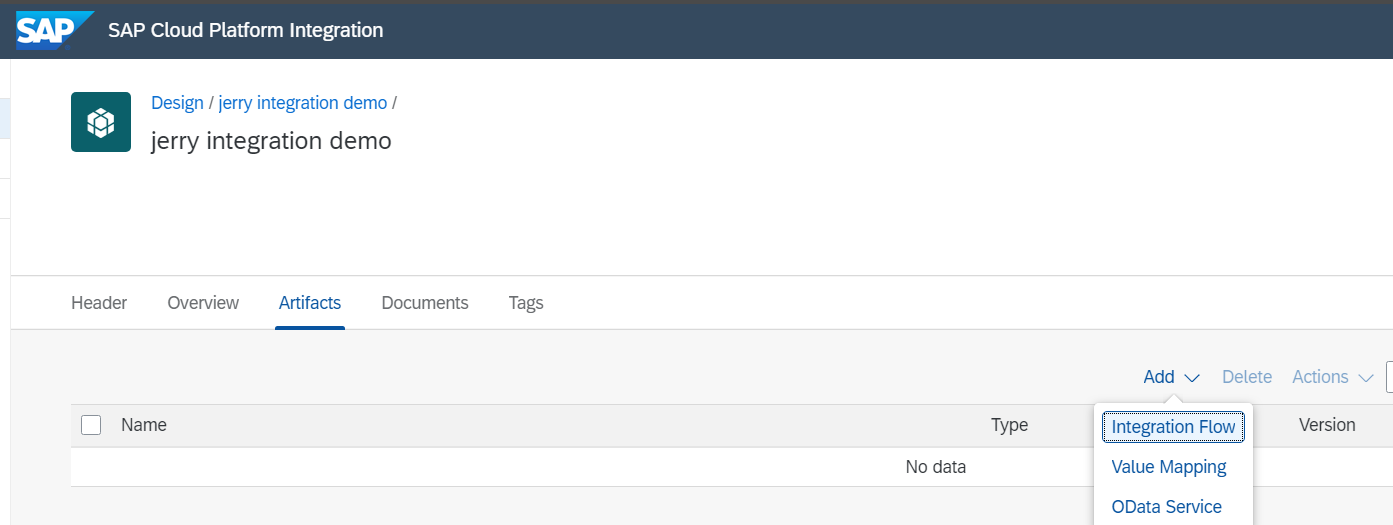Click the jerry integration demo breadcrumb link
The height and width of the screenshot is (525, 1393).
tap(303, 103)
